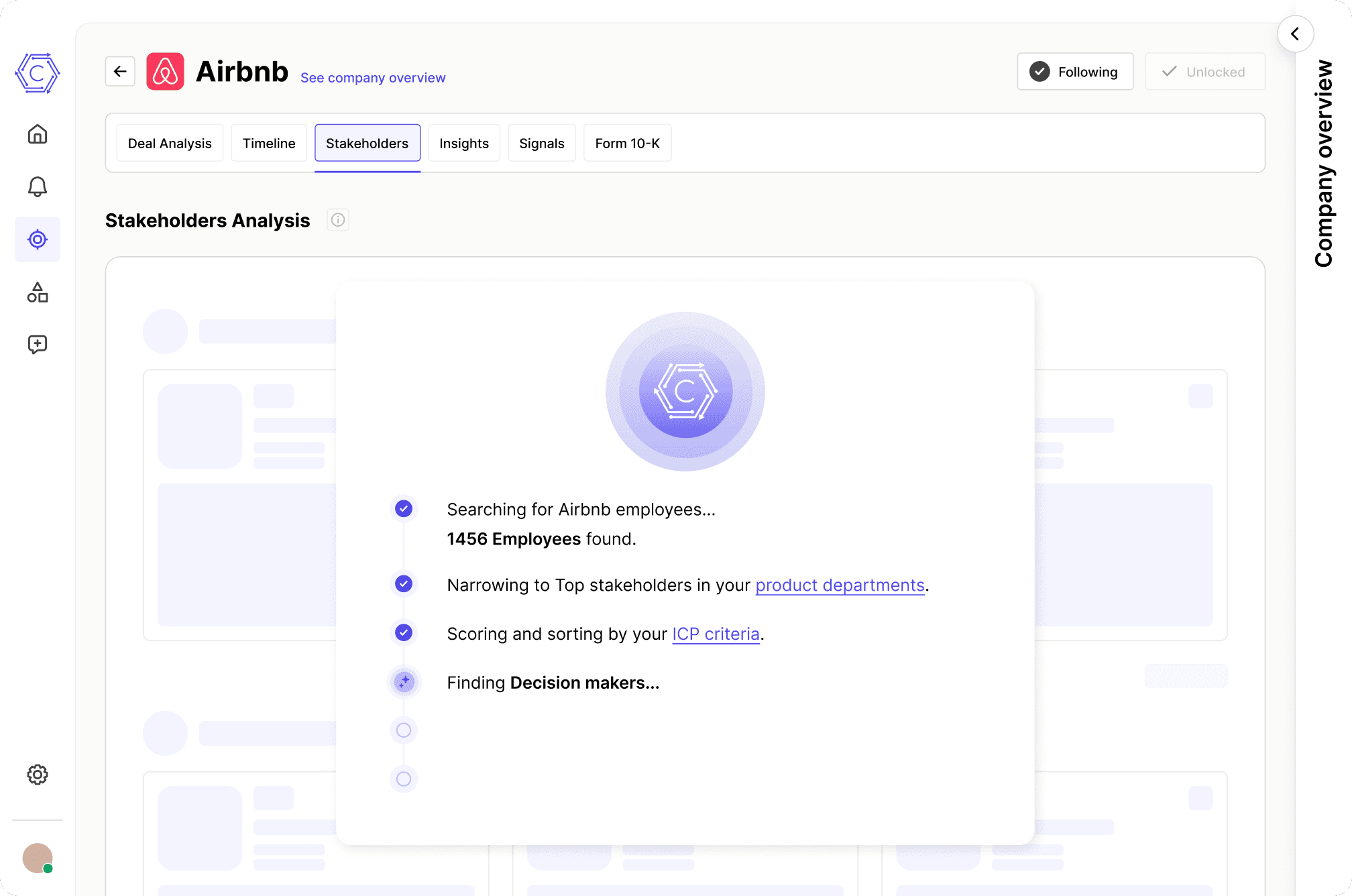This screenshot has height=896, width=1352.
Task: Click the Finding Decision makers sparkle icon
Action: tap(404, 682)
